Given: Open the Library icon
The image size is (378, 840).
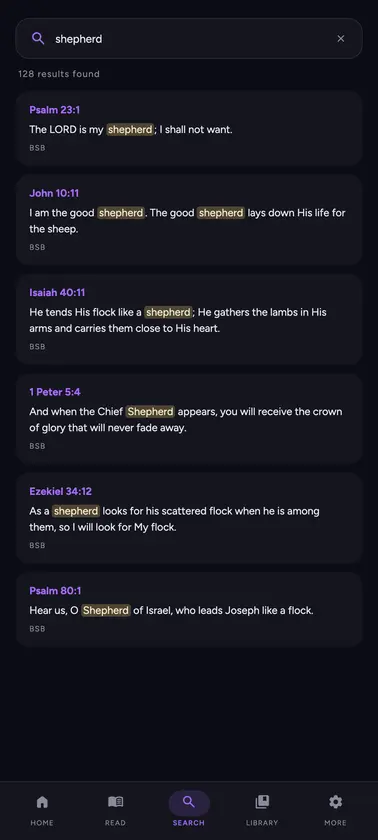Looking at the screenshot, I should (262, 802).
